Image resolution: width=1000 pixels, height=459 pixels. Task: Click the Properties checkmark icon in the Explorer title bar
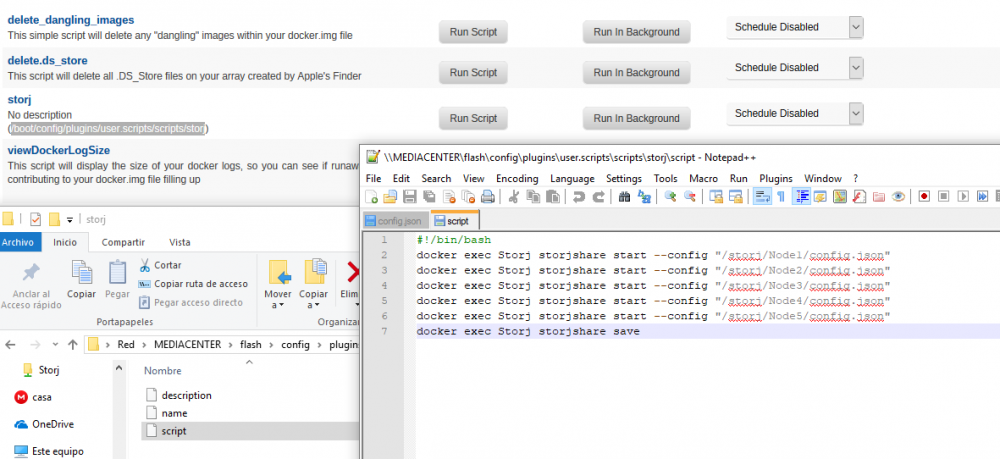[36, 219]
